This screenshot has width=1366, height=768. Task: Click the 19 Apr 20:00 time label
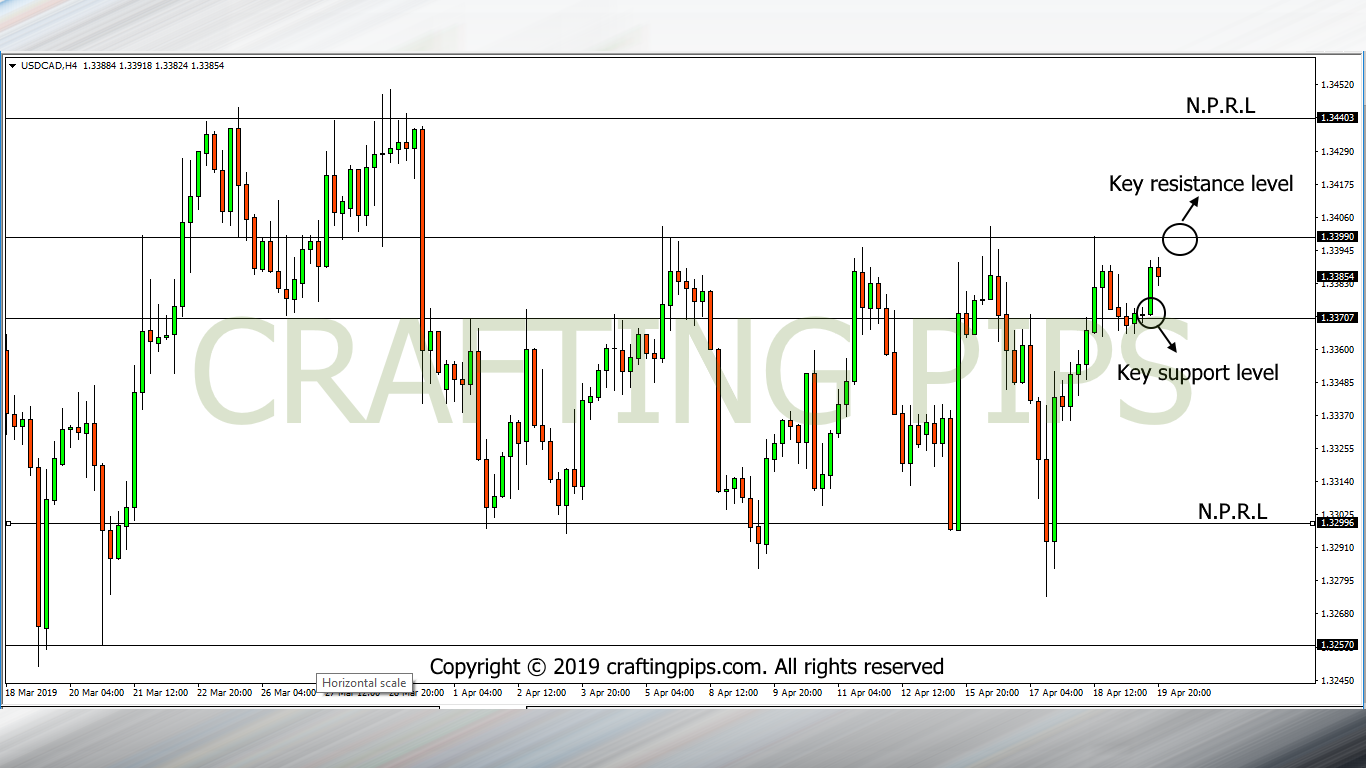[1184, 692]
